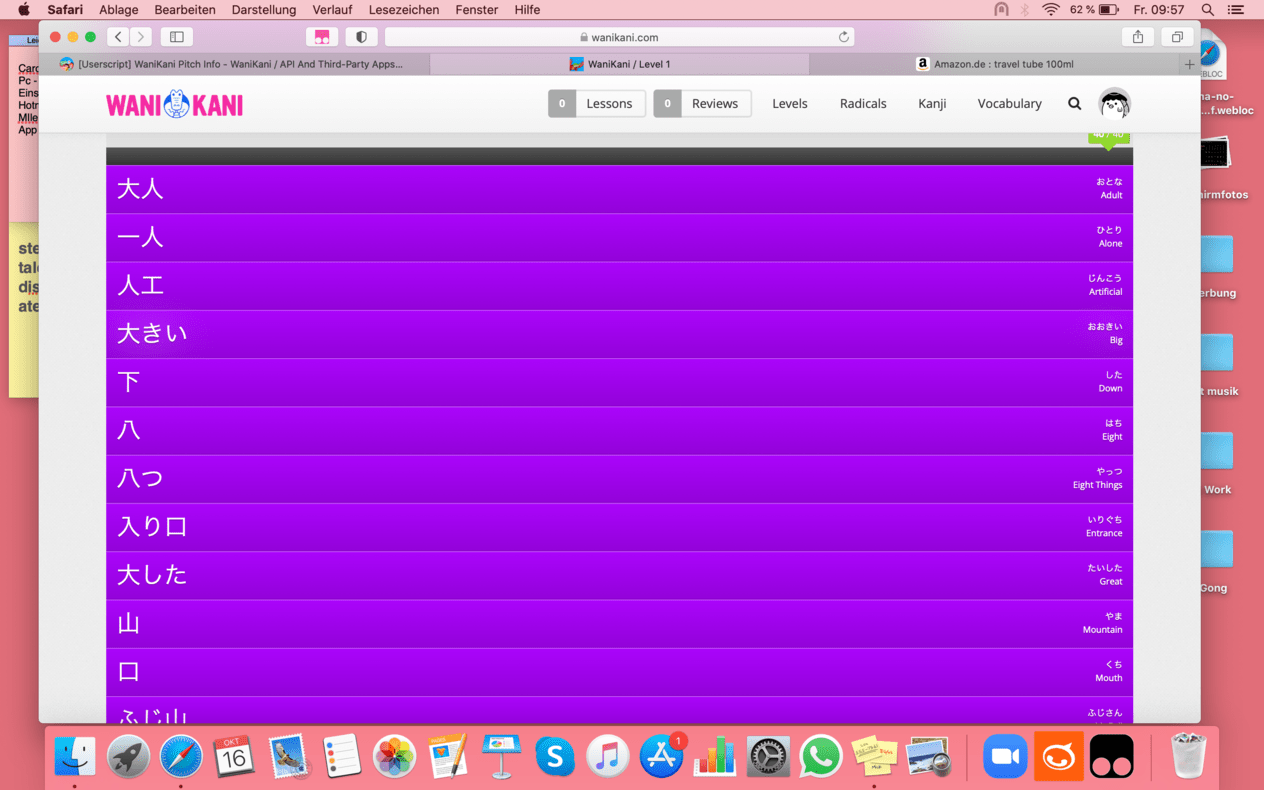Open Reminders from the Dock

341,757
